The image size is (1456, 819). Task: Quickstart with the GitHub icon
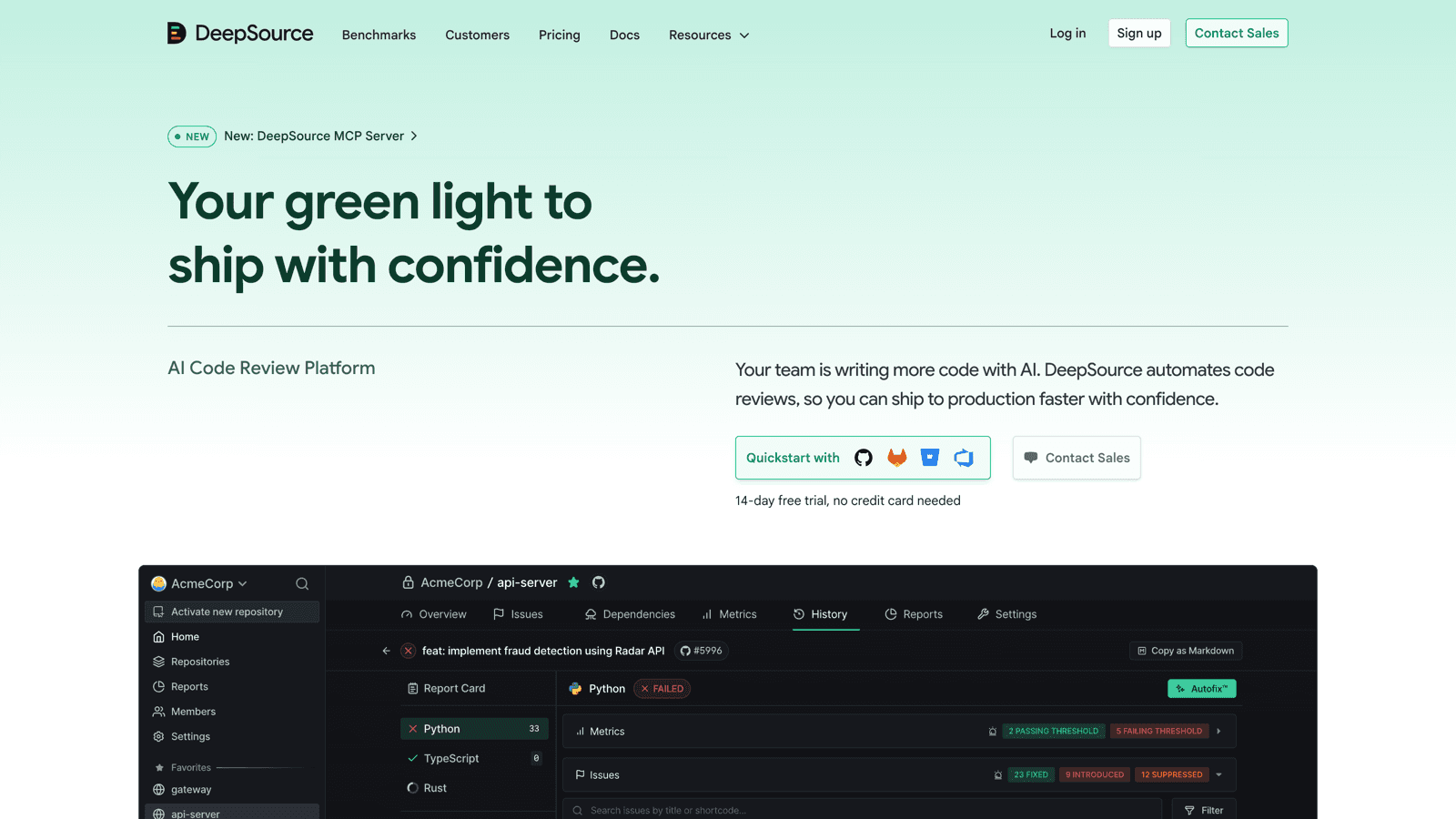tap(864, 458)
